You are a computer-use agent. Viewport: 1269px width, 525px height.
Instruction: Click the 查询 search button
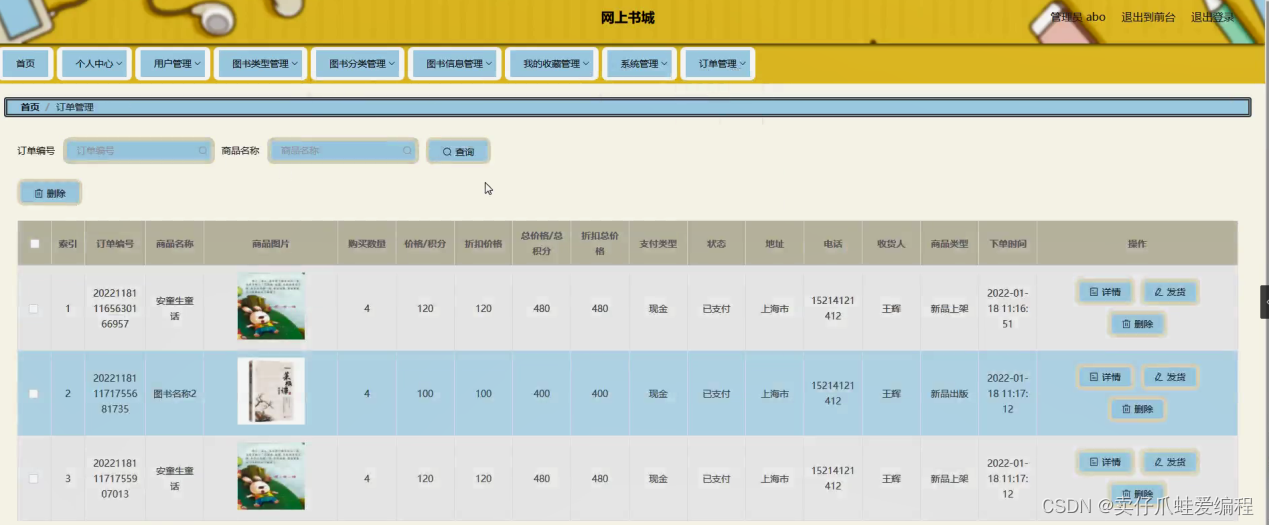click(x=458, y=151)
